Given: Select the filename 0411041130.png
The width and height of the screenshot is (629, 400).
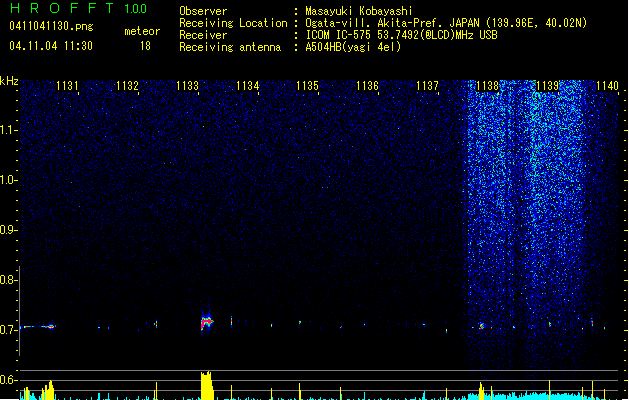Looking at the screenshot, I should coord(51,26).
